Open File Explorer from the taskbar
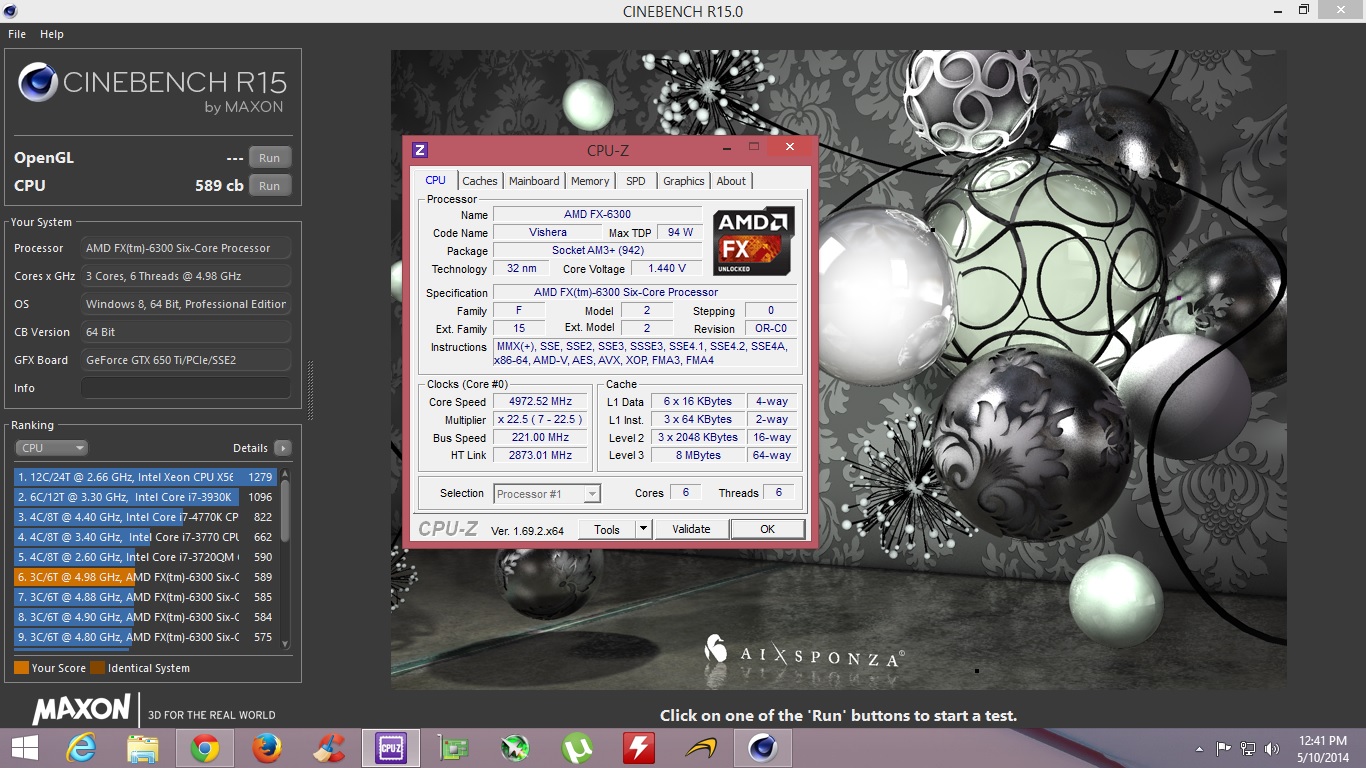The width and height of the screenshot is (1366, 768). click(143, 748)
